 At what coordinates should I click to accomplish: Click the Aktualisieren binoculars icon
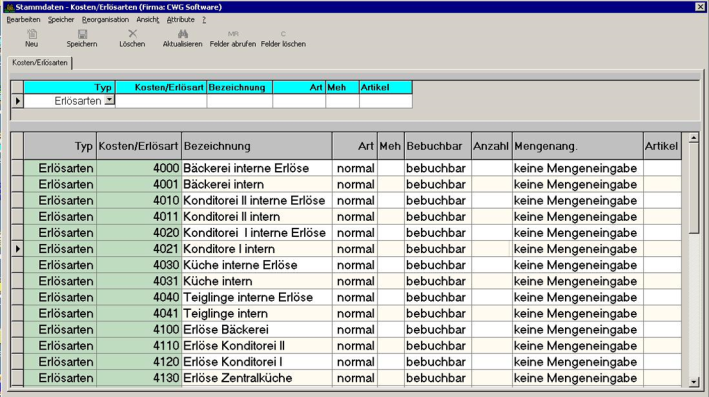point(183,34)
